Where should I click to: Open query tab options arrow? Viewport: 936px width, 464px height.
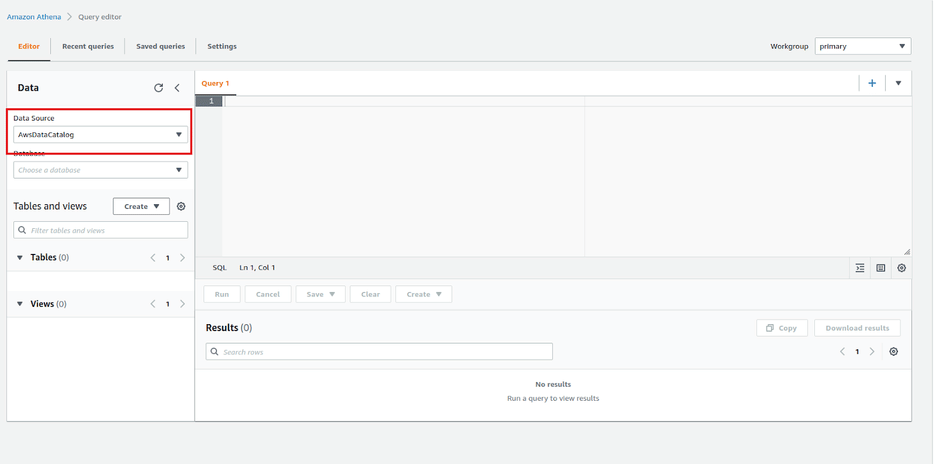[898, 83]
